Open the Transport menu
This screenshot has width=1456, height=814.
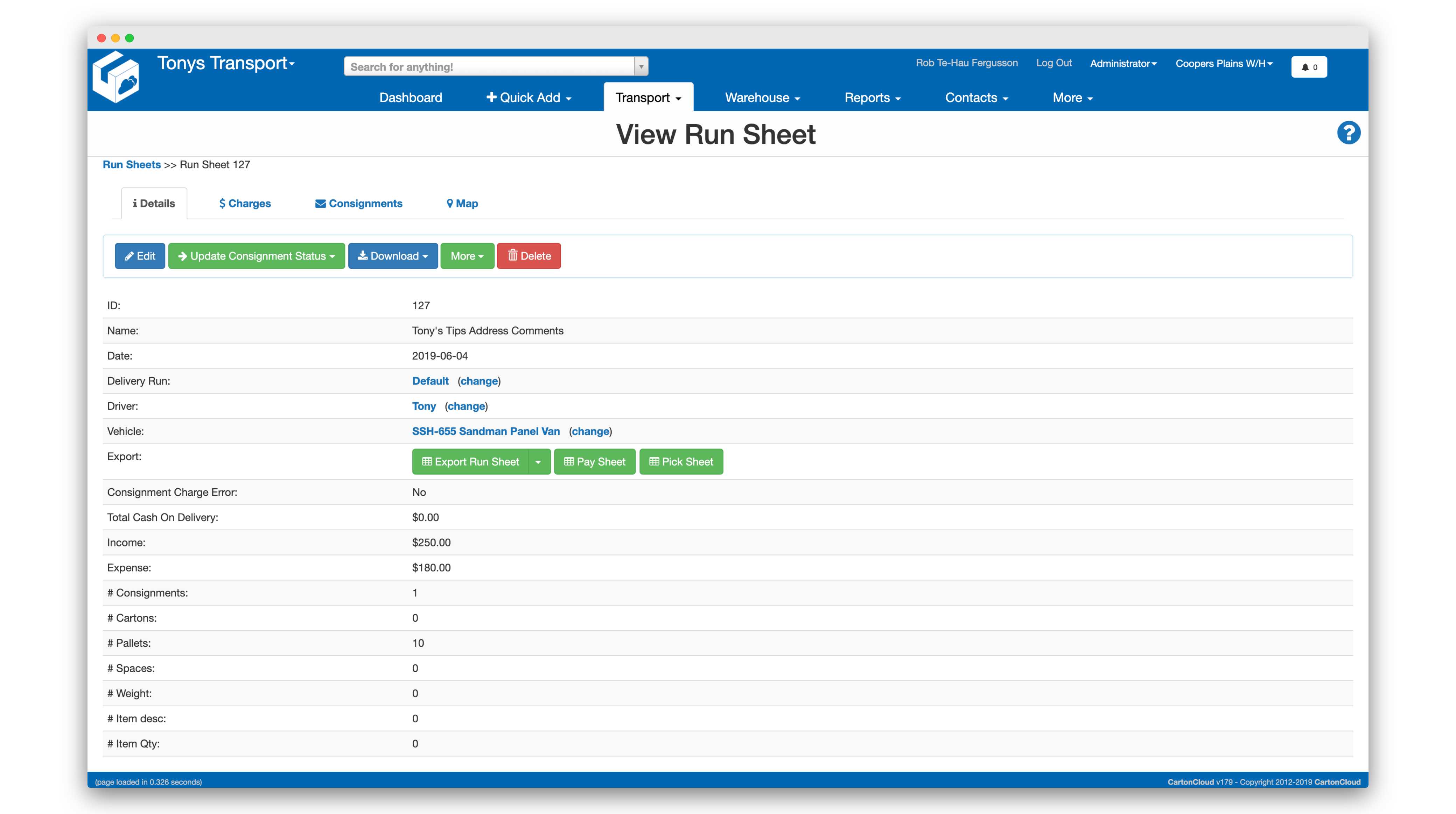tap(648, 97)
